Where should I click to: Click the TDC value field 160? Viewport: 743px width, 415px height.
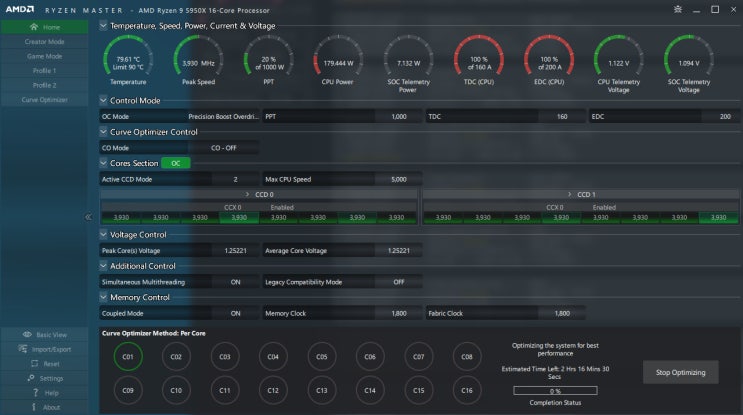coord(562,117)
